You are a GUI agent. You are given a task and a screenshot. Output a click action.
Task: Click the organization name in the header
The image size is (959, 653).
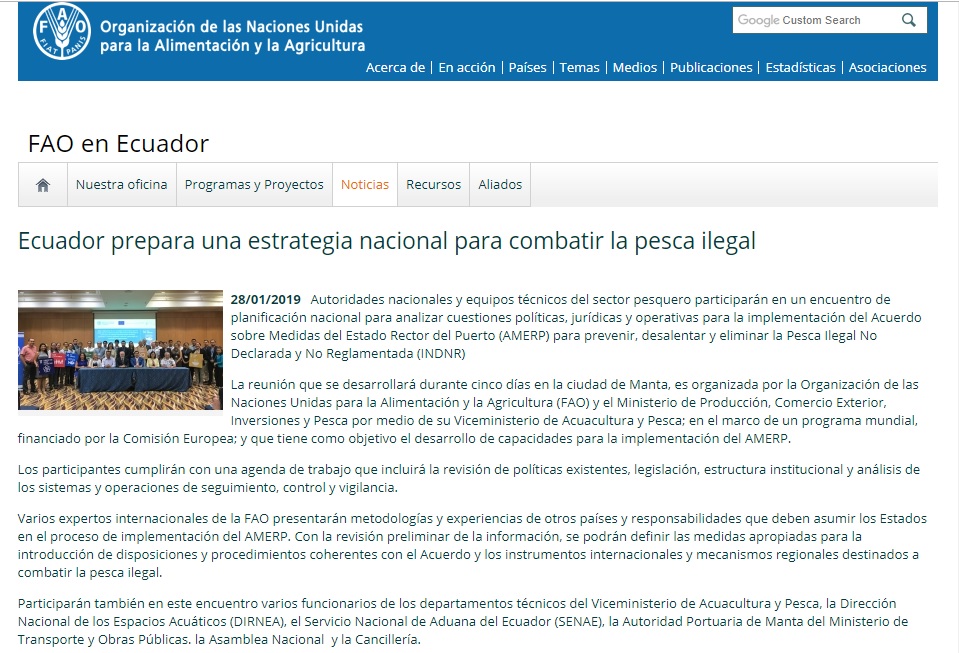[232, 36]
